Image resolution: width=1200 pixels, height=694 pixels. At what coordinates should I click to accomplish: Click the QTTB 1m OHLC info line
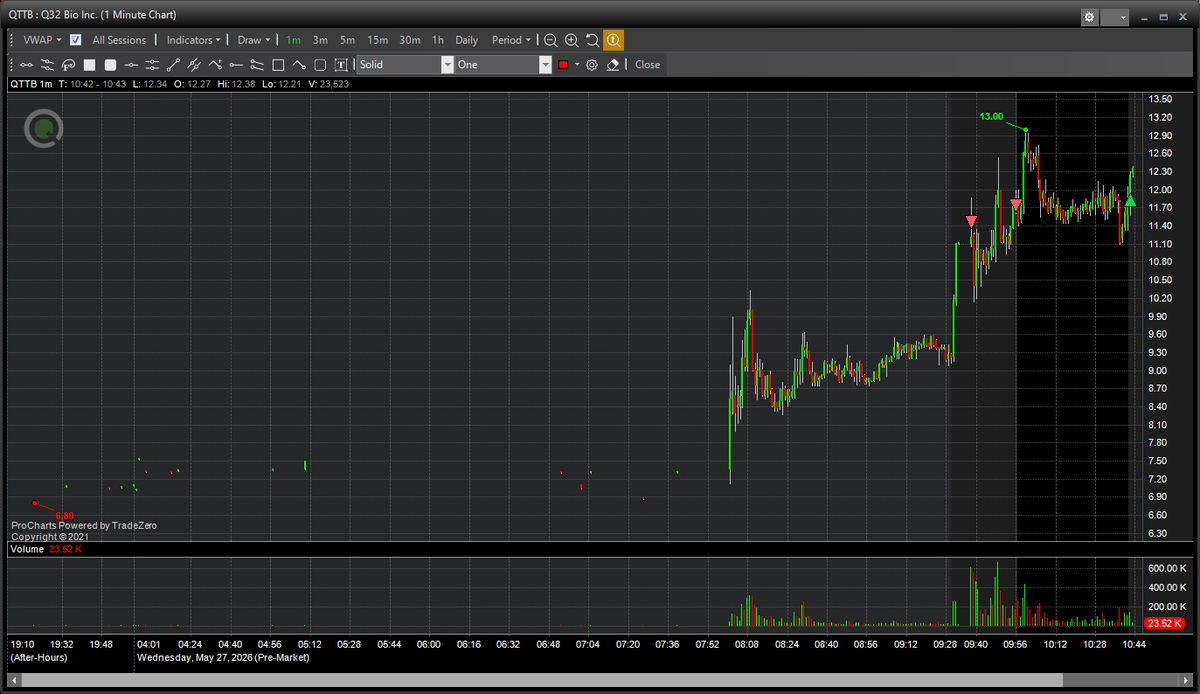(x=179, y=84)
